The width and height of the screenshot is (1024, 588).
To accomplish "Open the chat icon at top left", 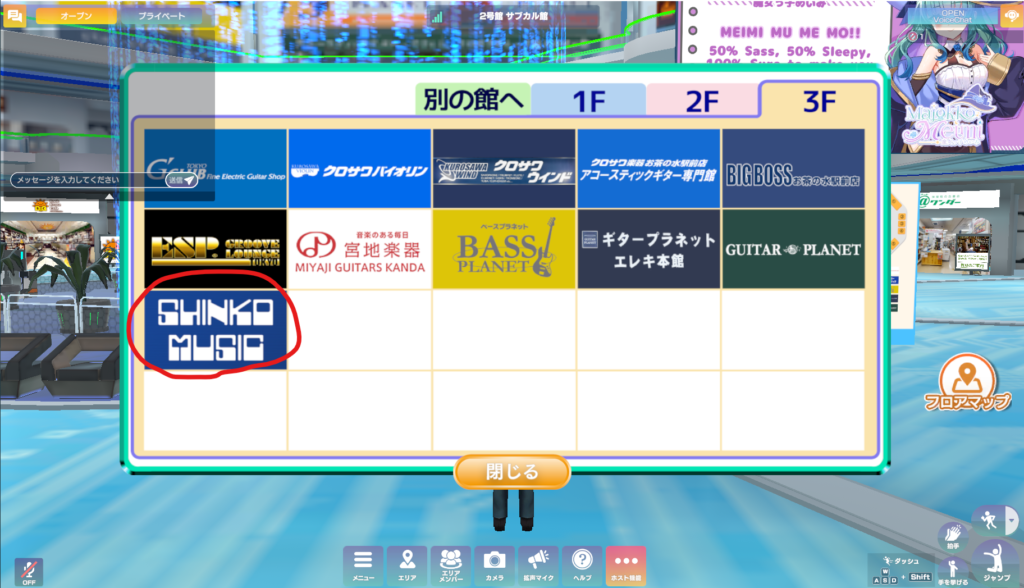I will 14,15.
